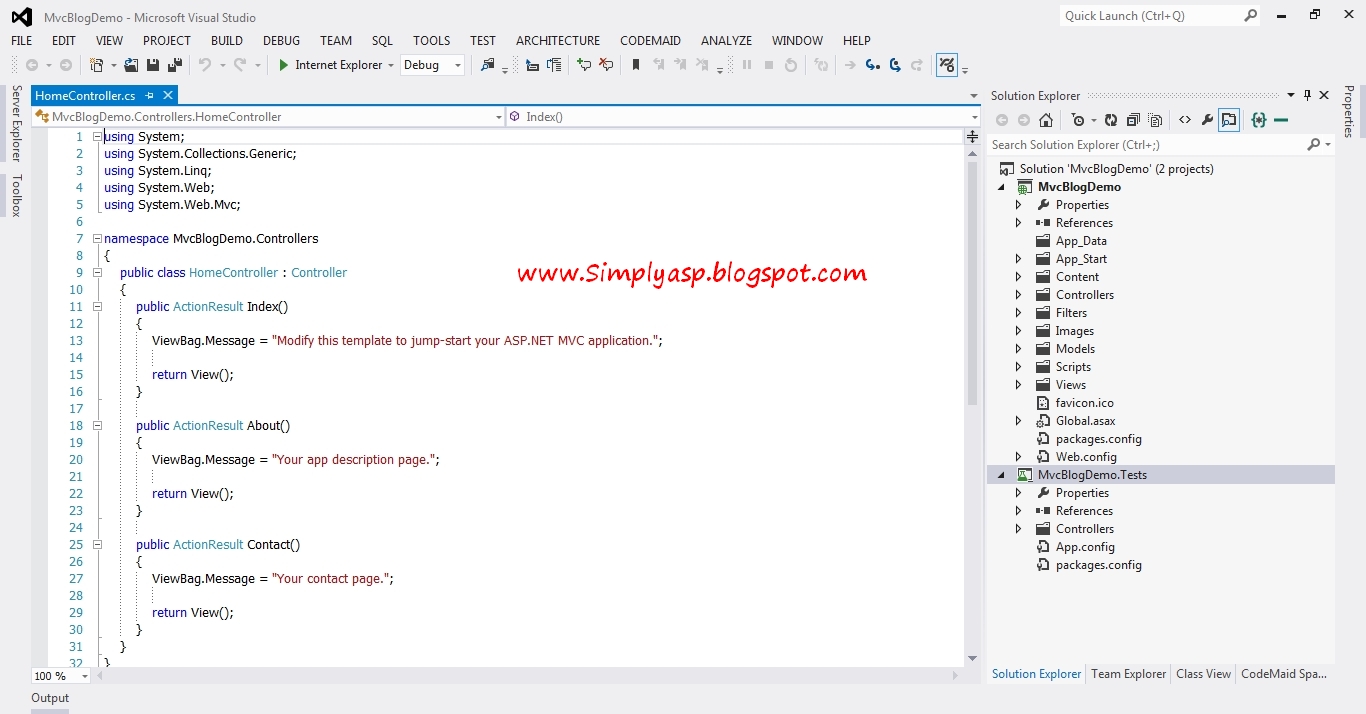The width and height of the screenshot is (1366, 714).
Task: Click Show All Files in Solution Explorer
Action: (x=1156, y=119)
